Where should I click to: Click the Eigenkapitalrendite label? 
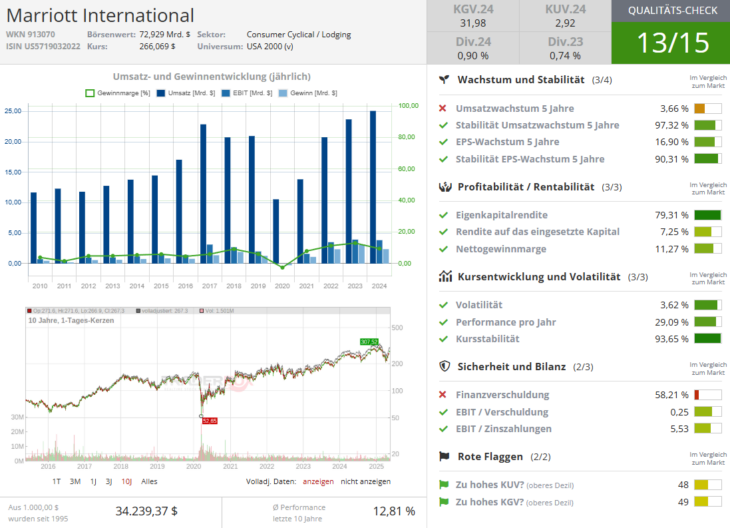click(501, 215)
